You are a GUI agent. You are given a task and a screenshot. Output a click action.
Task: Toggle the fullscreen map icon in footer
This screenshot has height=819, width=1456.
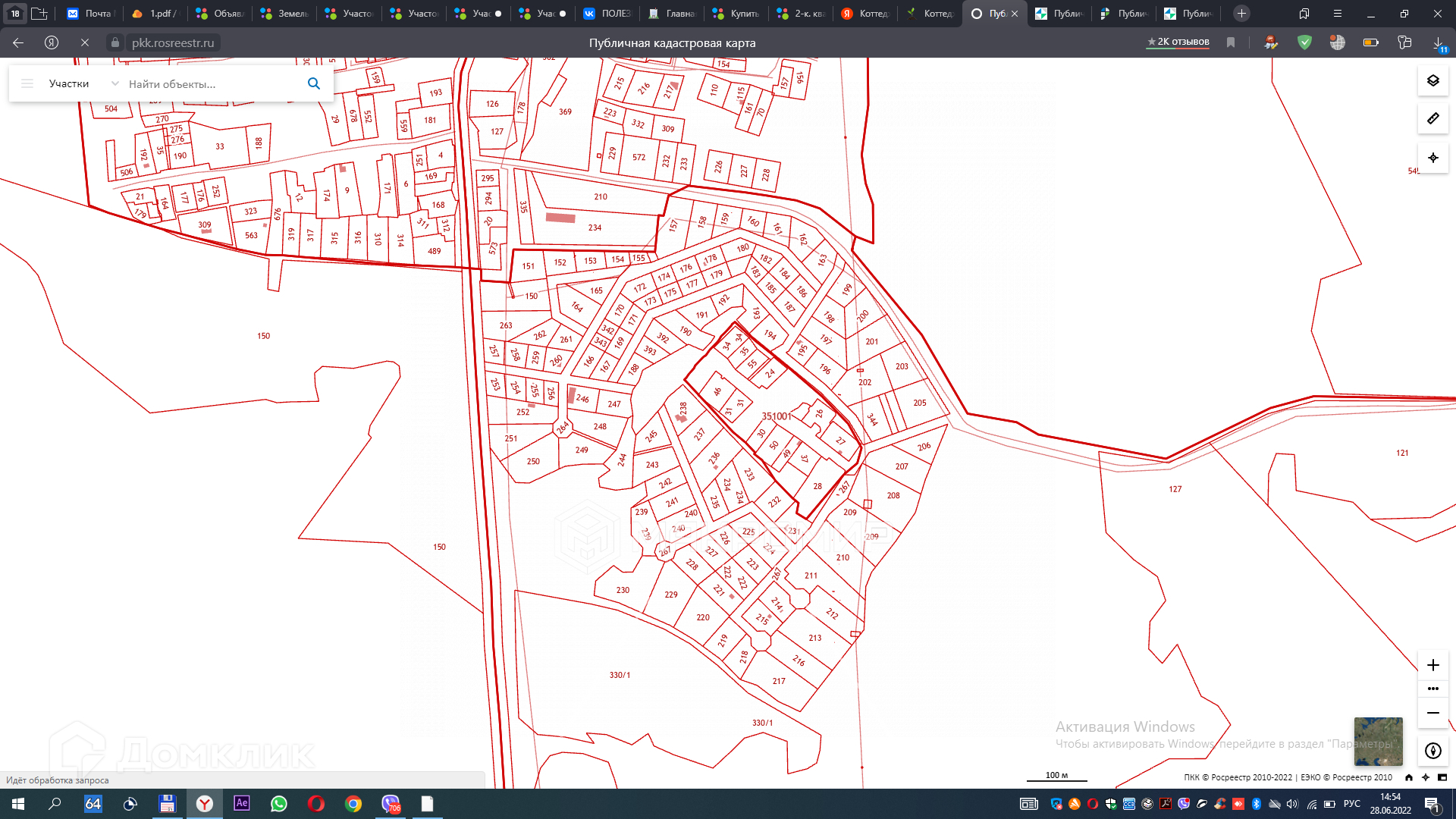tap(1442, 777)
